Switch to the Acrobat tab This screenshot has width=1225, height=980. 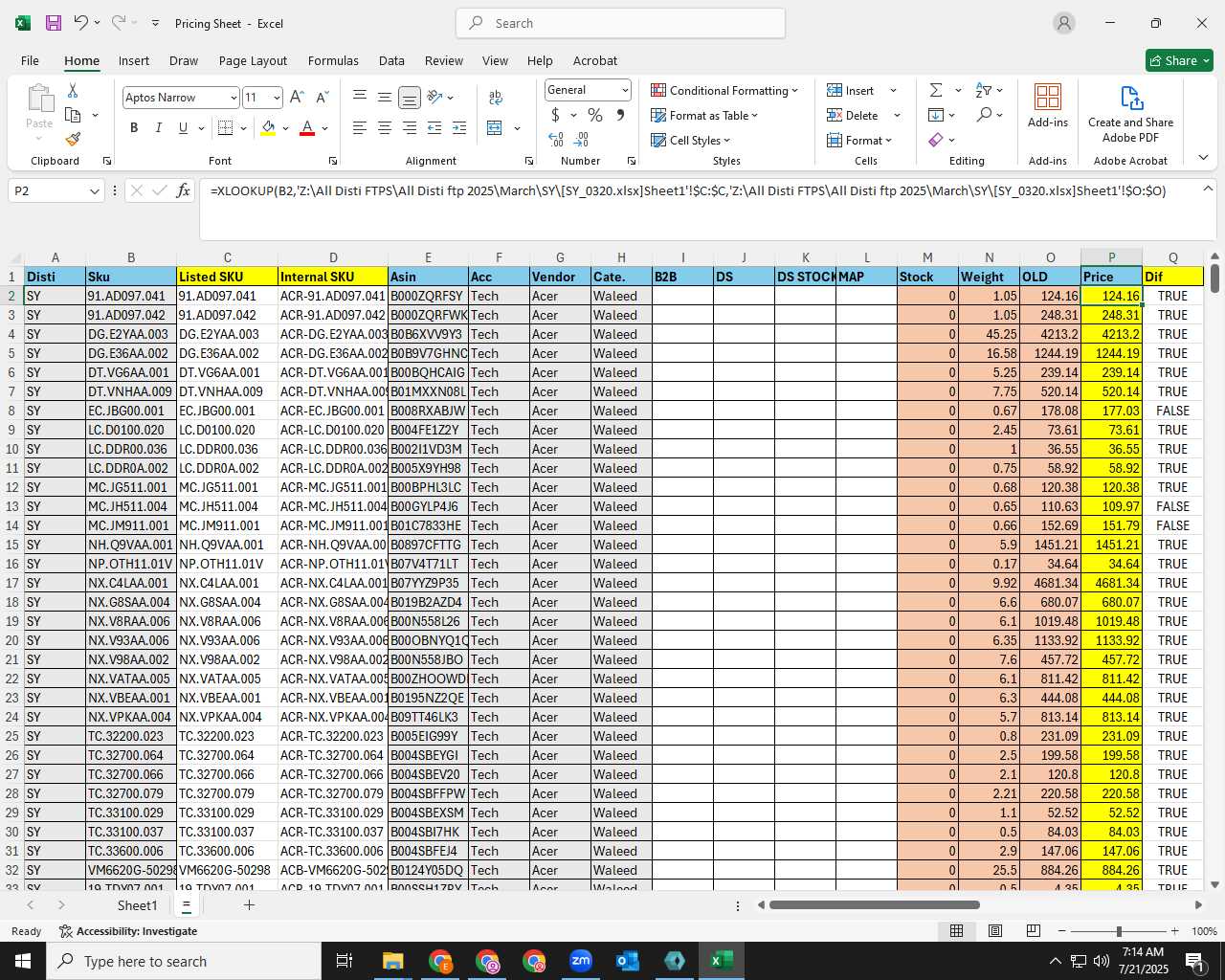point(595,60)
